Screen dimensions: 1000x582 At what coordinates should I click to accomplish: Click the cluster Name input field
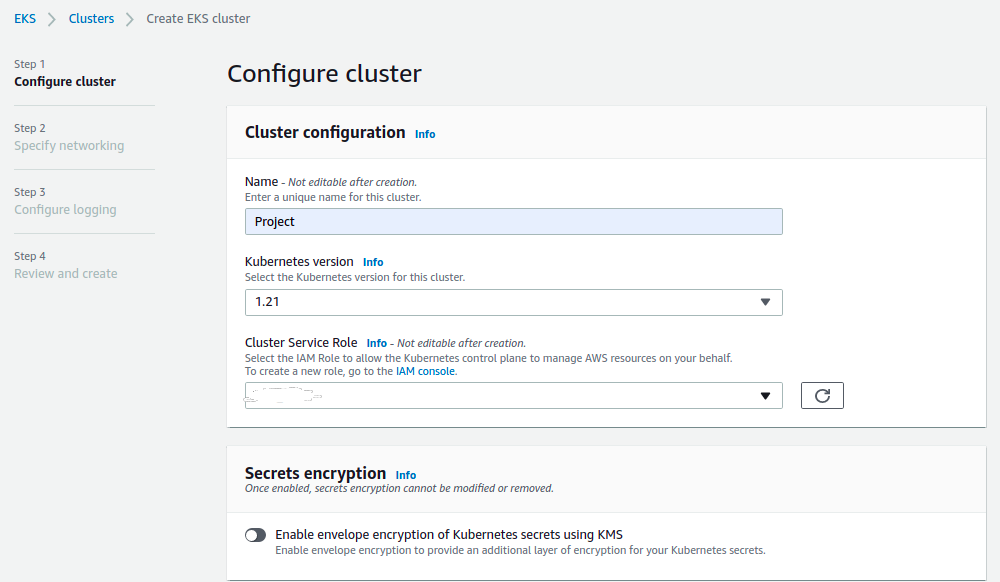513,221
